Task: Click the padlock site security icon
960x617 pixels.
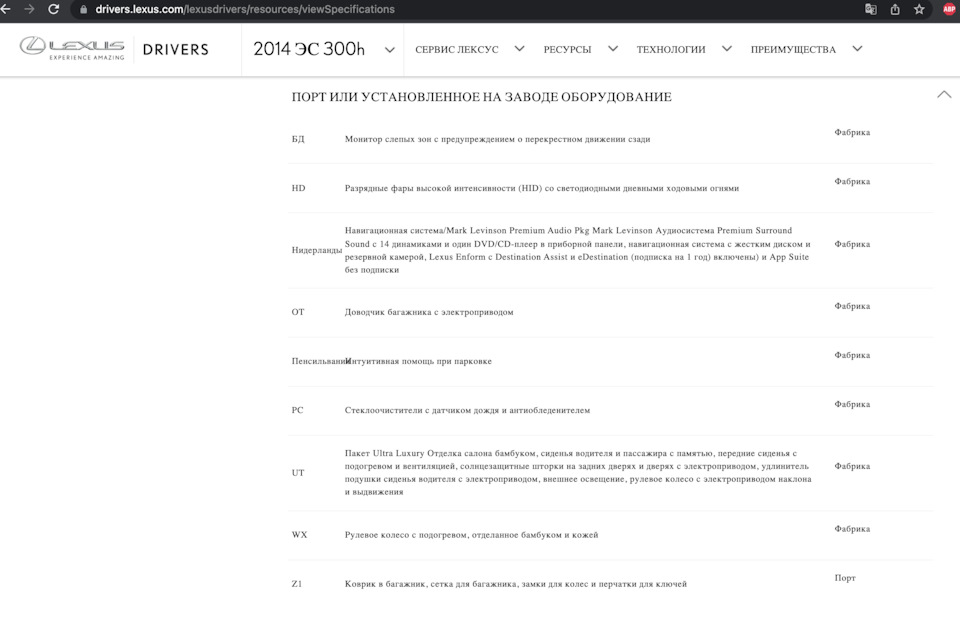Action: 83,10
